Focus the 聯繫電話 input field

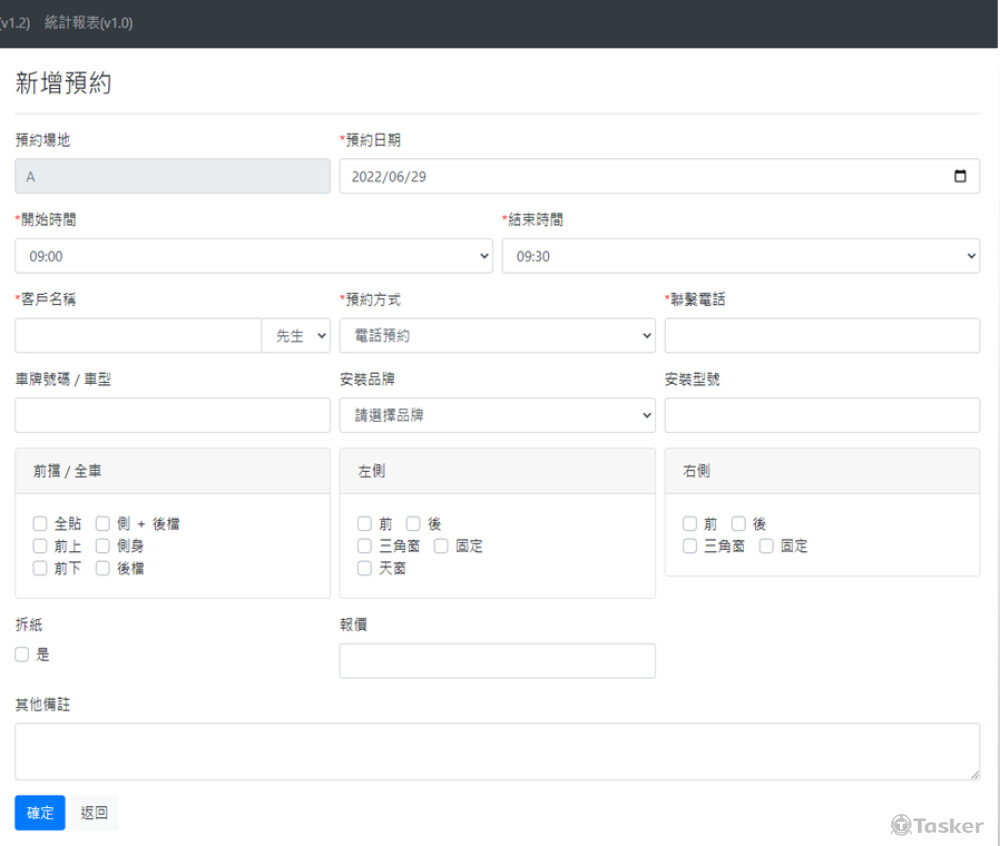coord(822,336)
